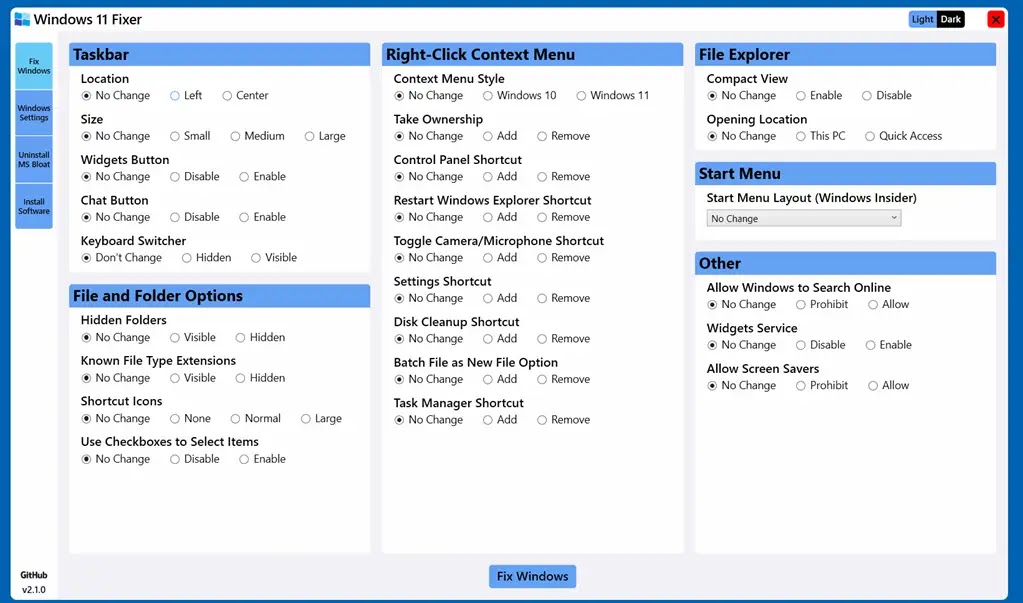Remove Restart Windows Explorer Shortcut
1023x603 pixels.
point(564,217)
